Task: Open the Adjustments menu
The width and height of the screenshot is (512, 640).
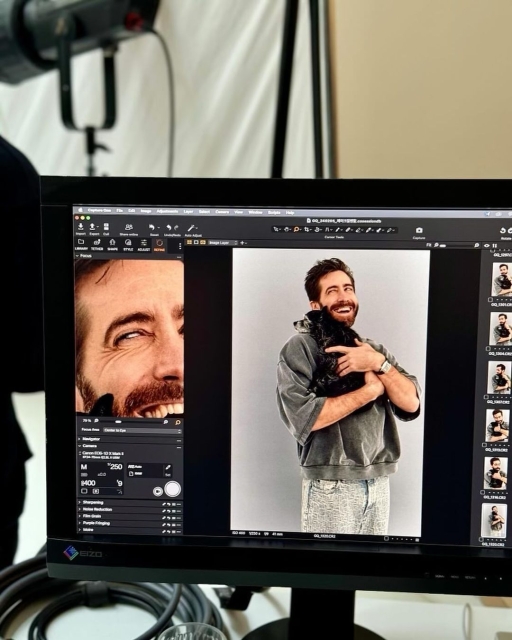Action: tap(167, 211)
